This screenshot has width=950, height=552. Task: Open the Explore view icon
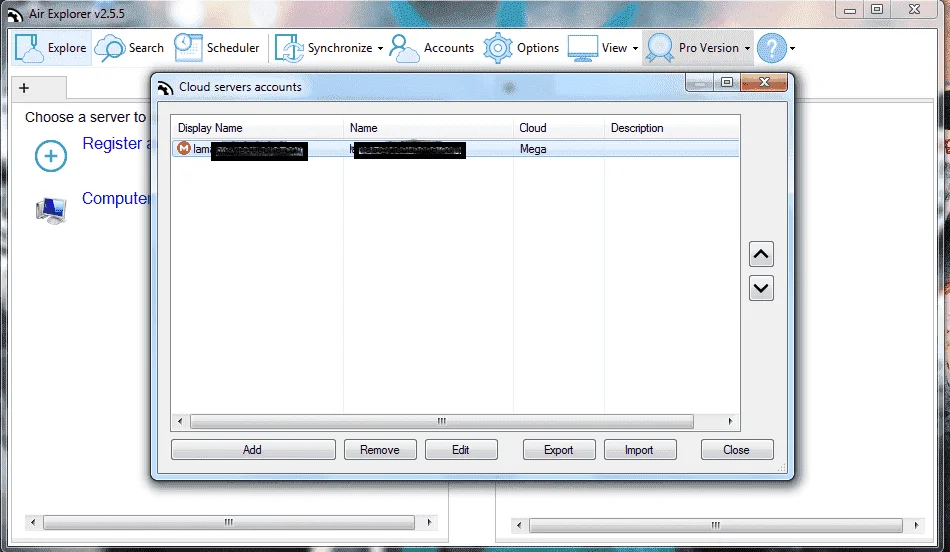(x=28, y=48)
